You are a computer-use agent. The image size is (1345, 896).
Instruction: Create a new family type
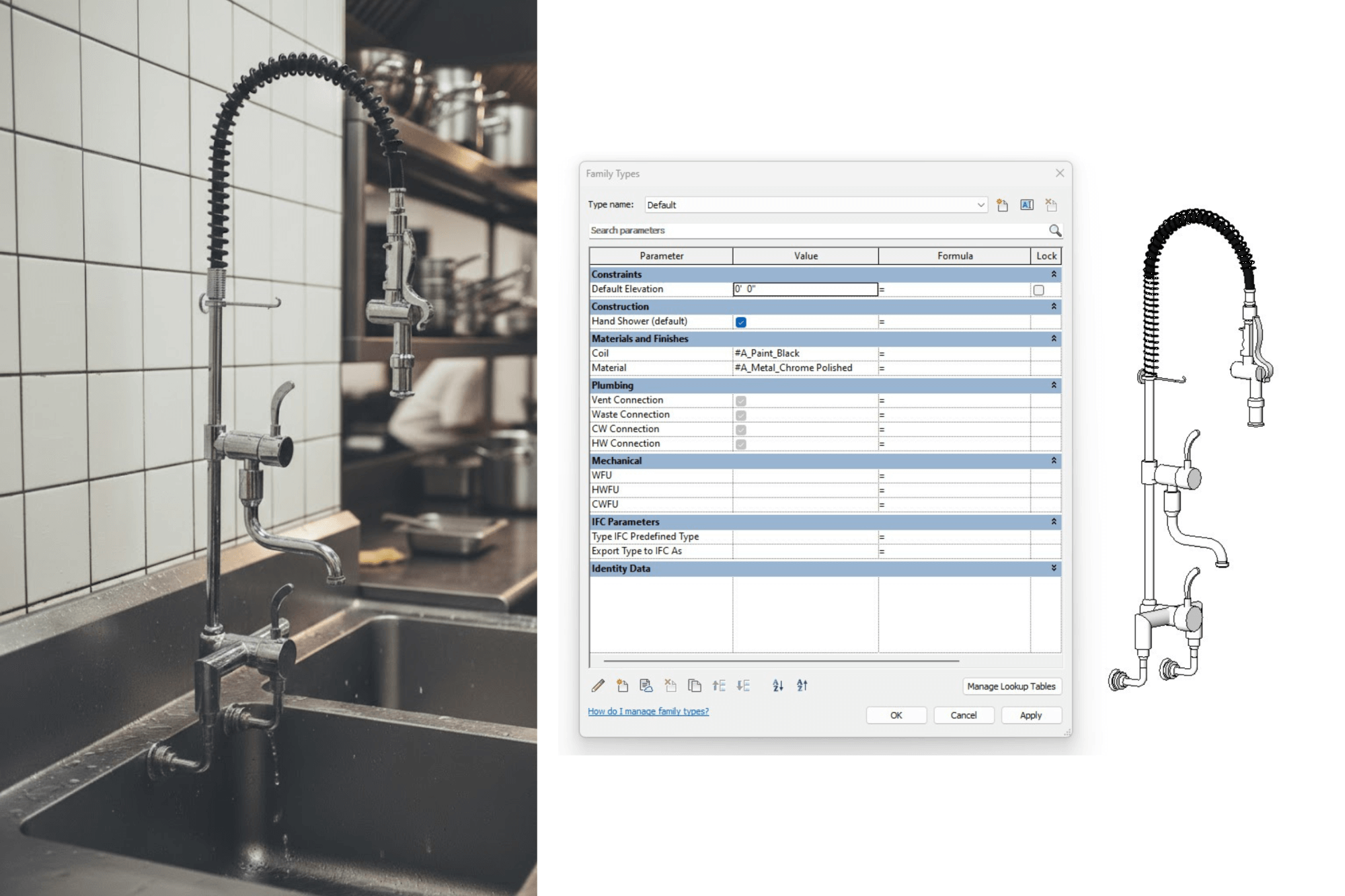tap(1001, 205)
